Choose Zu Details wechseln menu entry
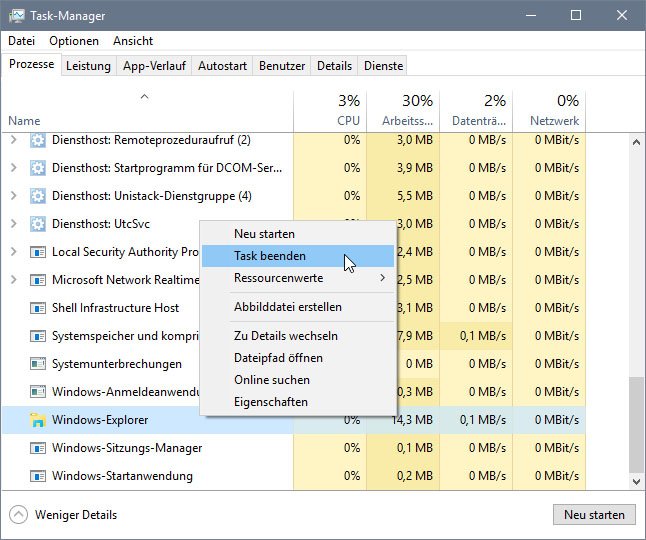Screen dimensions: 646x540 (x=298, y=336)
